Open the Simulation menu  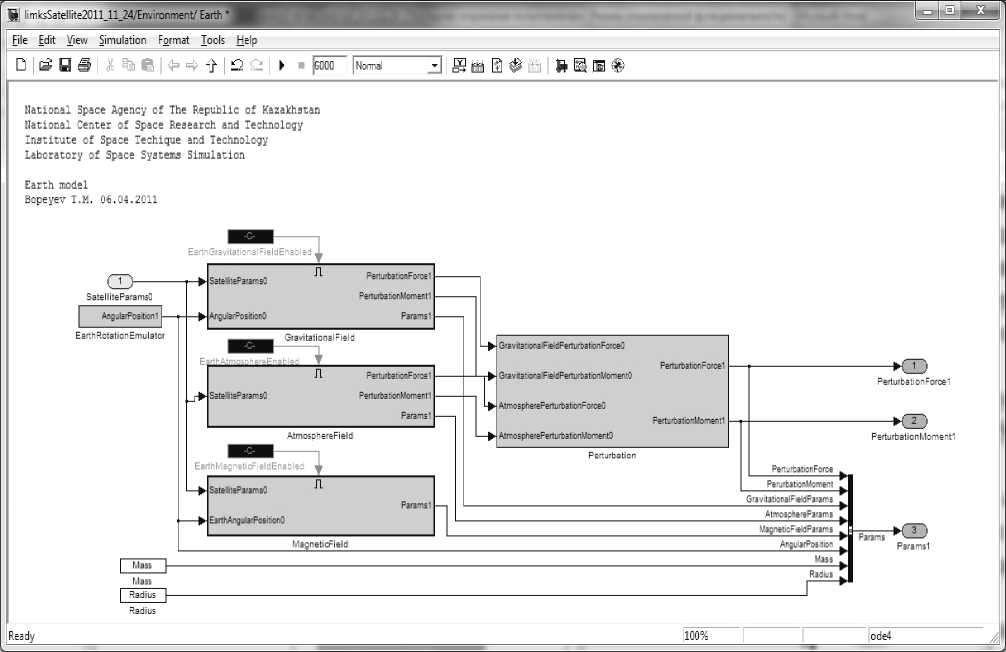[123, 40]
